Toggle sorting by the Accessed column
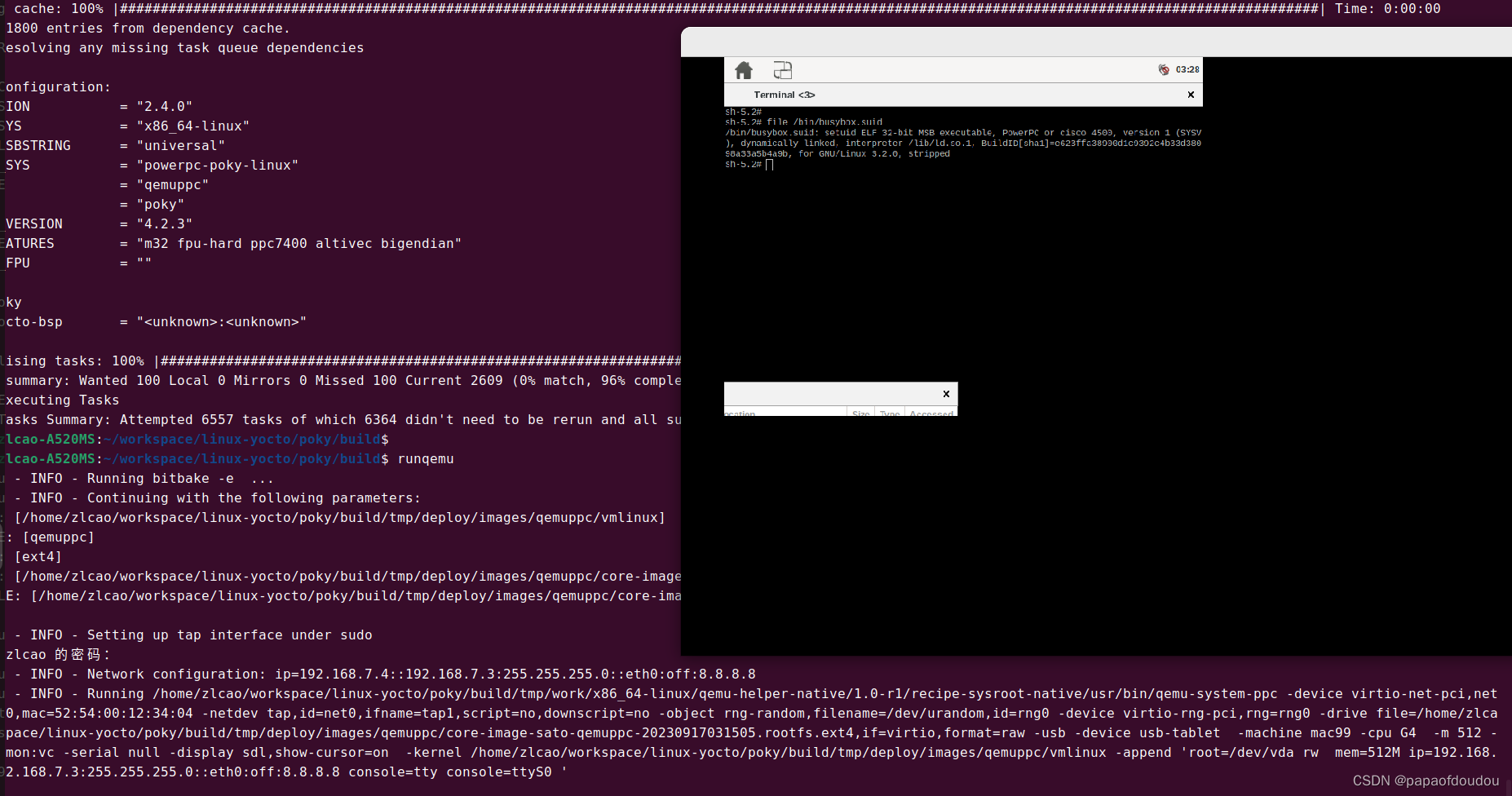 (931, 413)
